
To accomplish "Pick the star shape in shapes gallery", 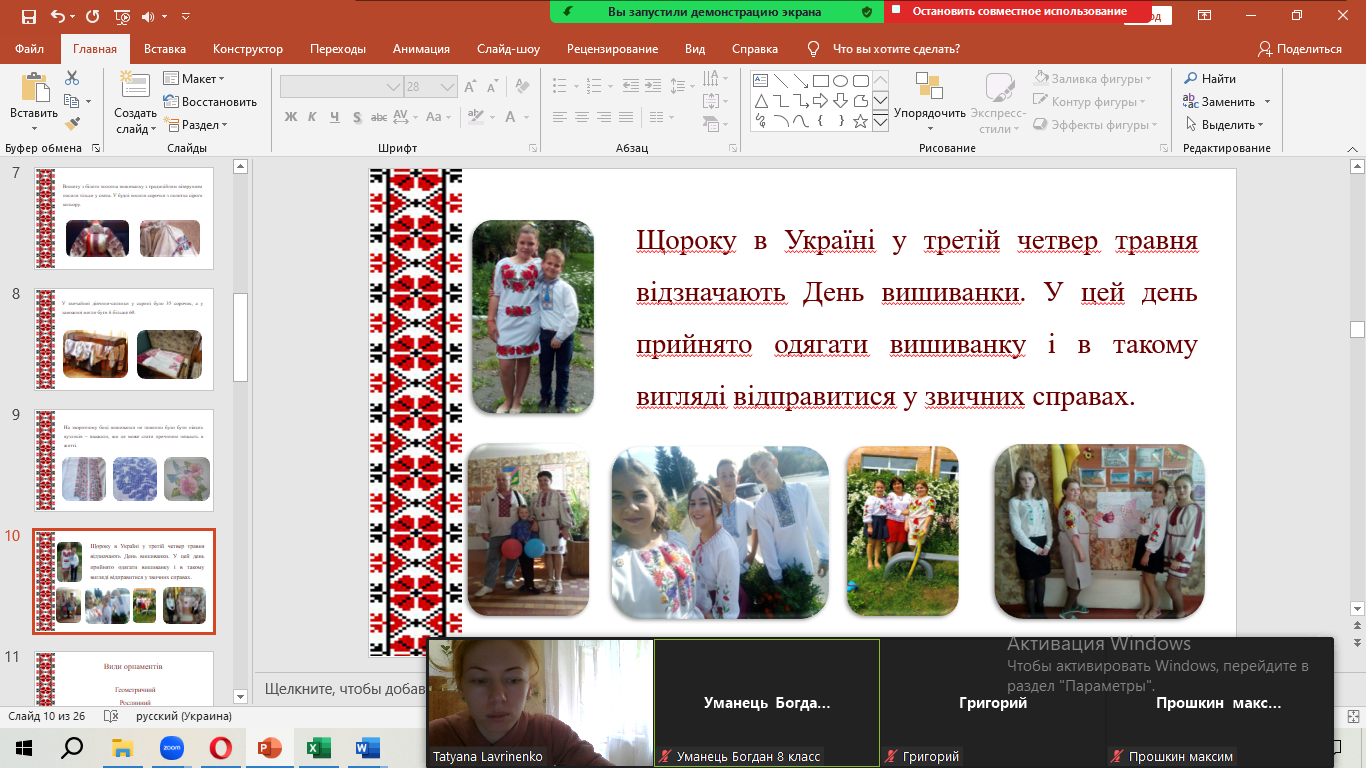I will (860, 121).
